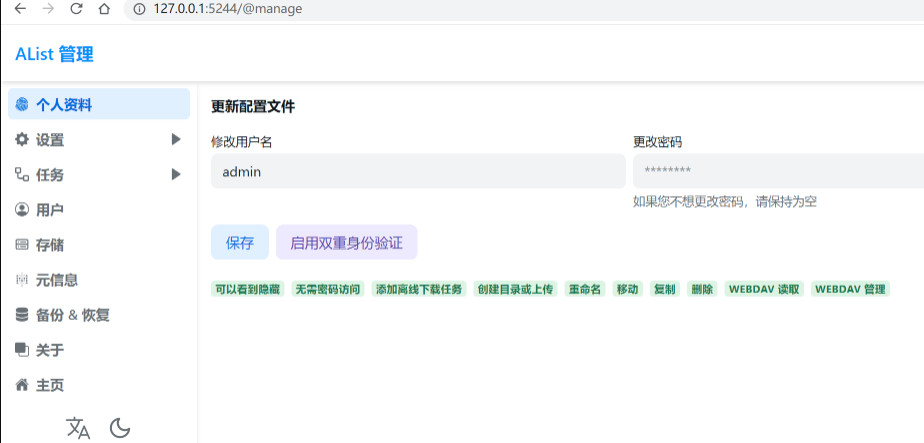Go to the 用户 management page
924x443 pixels.
point(99,210)
